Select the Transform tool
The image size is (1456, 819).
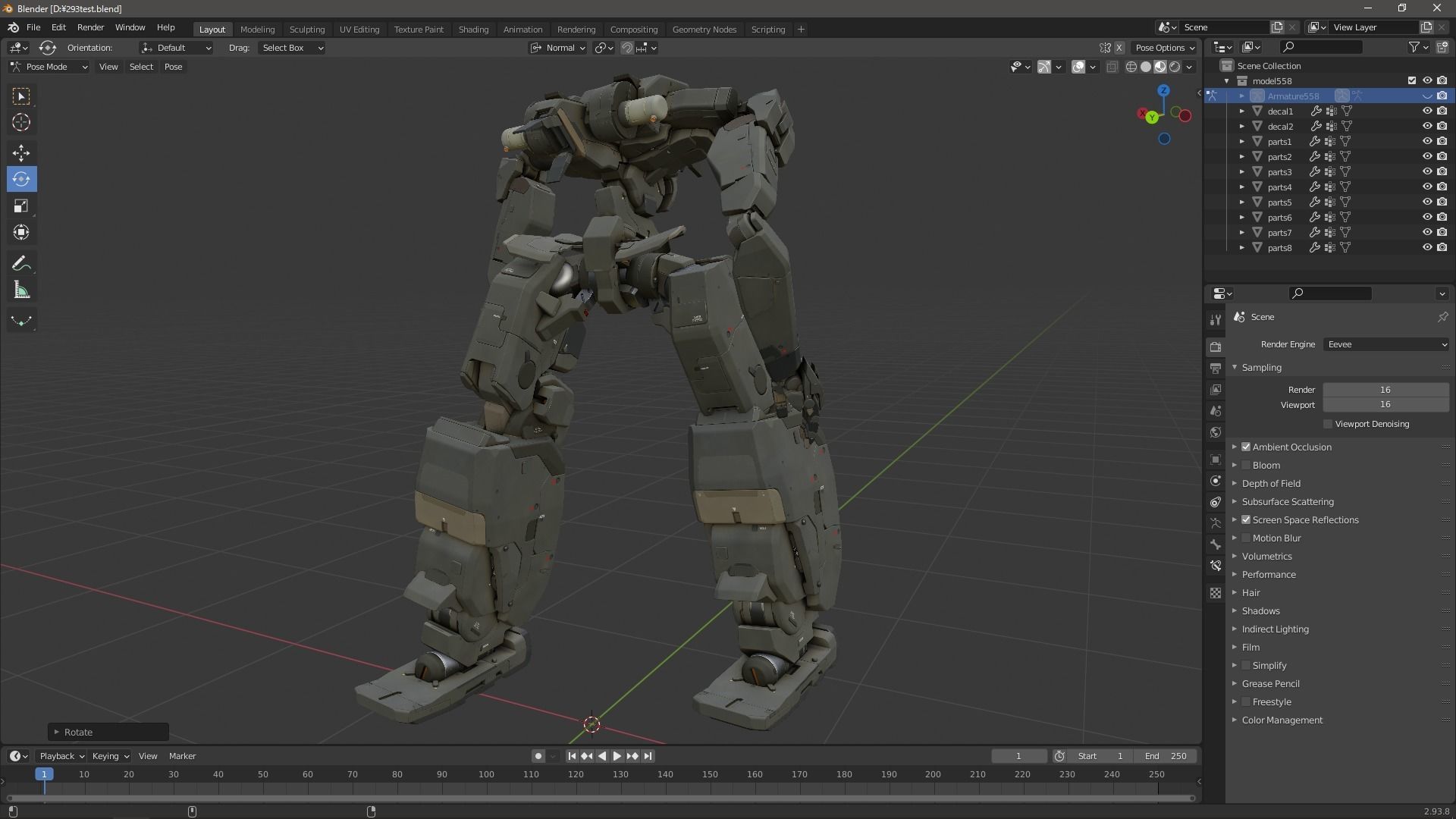coord(21,232)
